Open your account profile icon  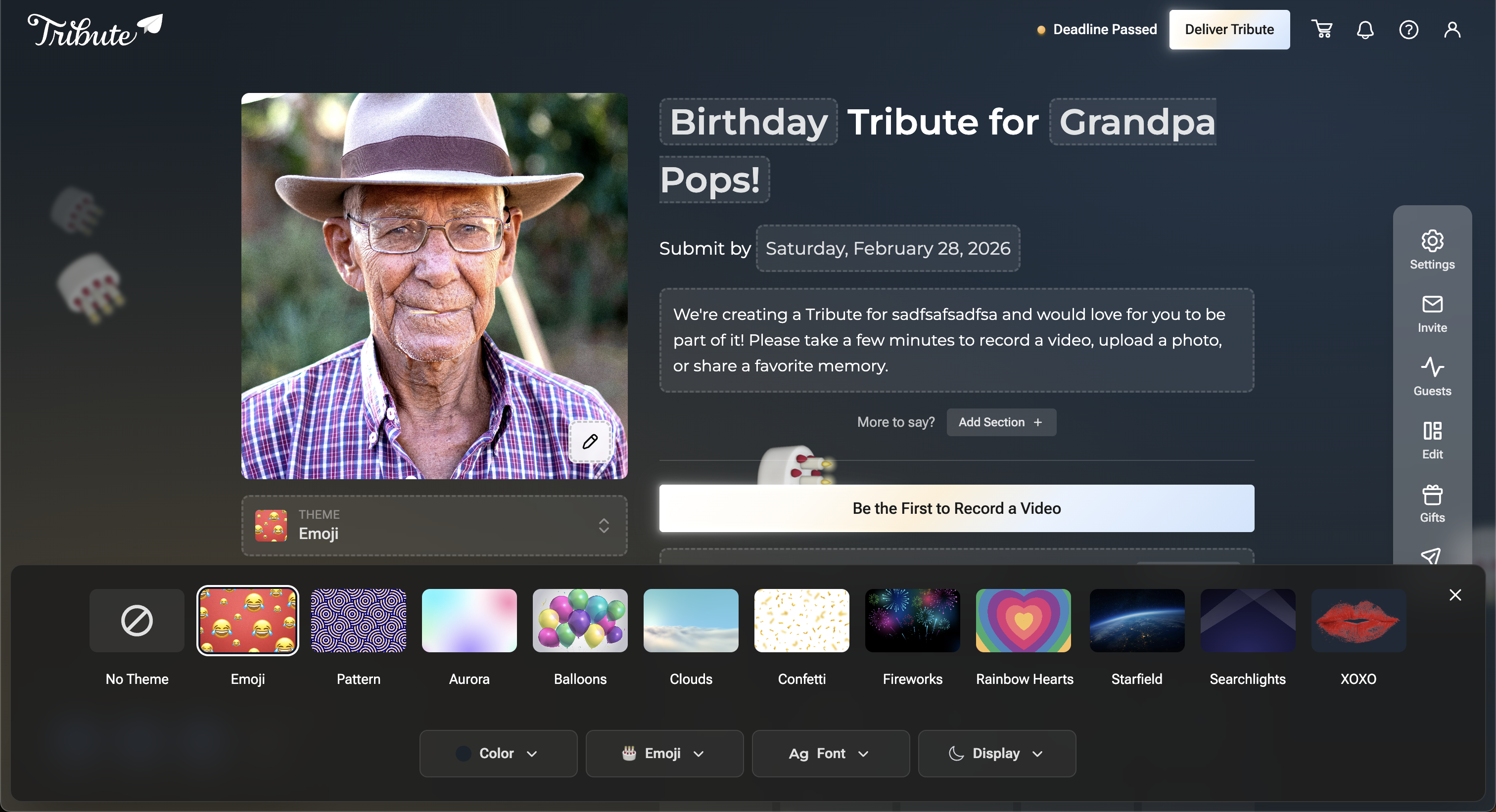(1452, 29)
